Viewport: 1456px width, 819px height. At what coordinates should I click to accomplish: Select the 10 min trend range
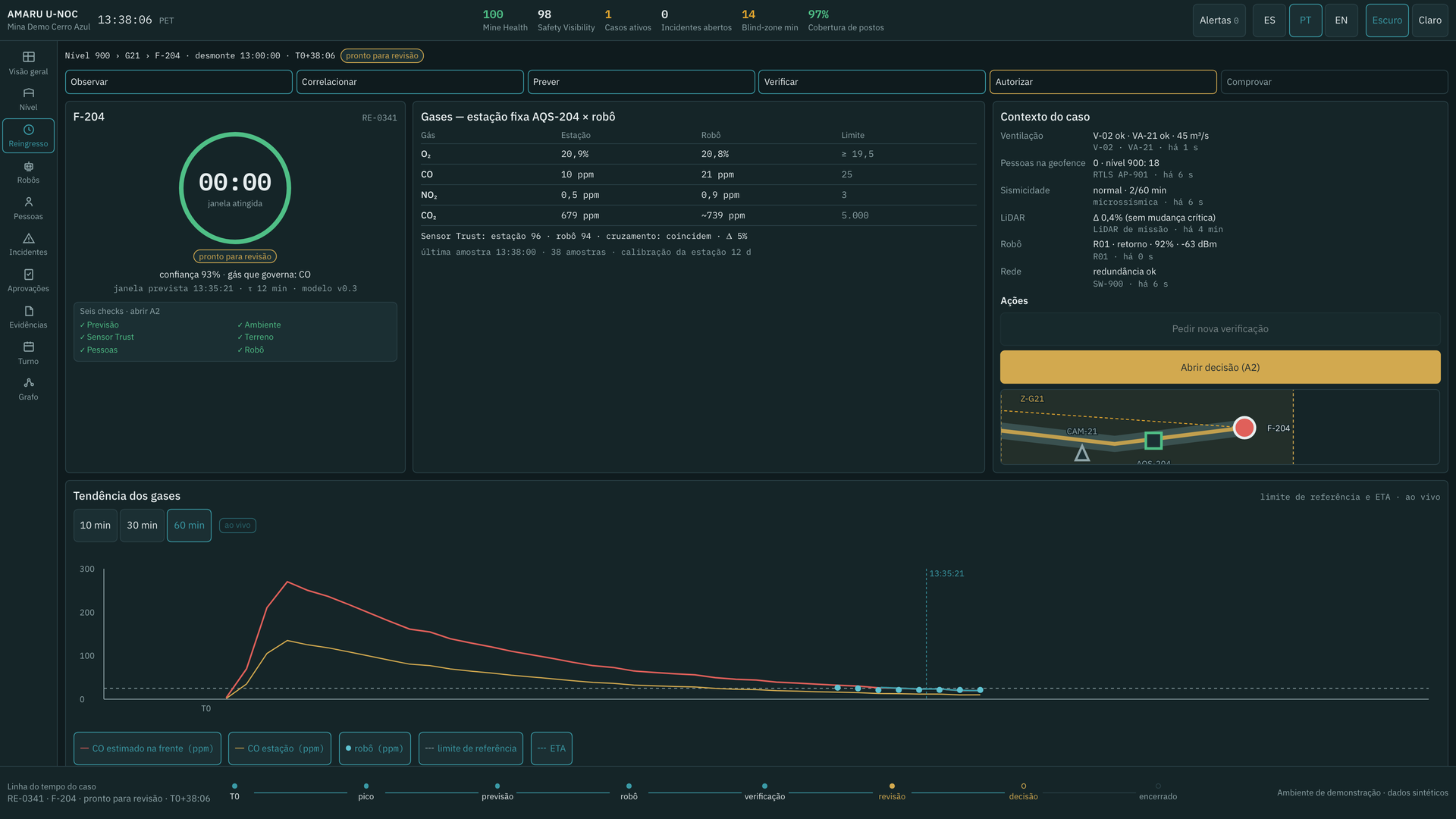(96, 526)
